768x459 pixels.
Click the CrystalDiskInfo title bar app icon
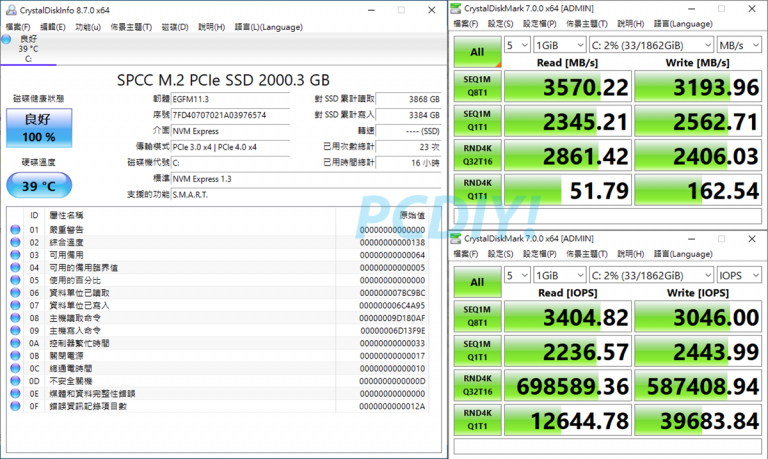click(x=11, y=10)
